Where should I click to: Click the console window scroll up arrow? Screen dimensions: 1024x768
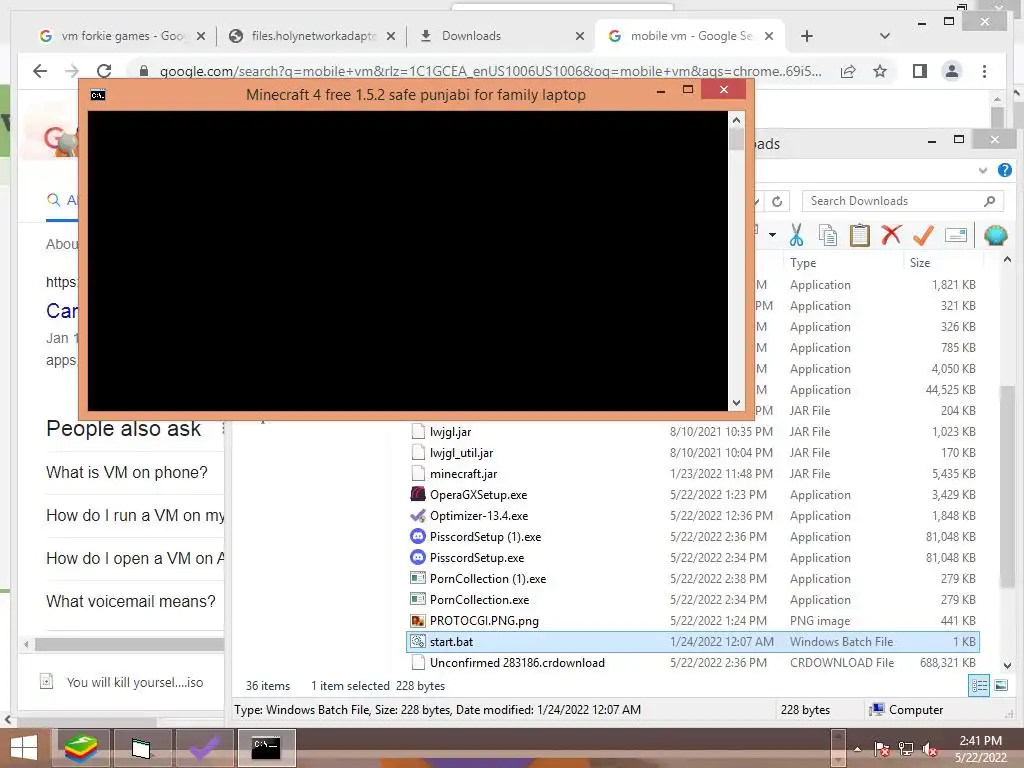736,120
